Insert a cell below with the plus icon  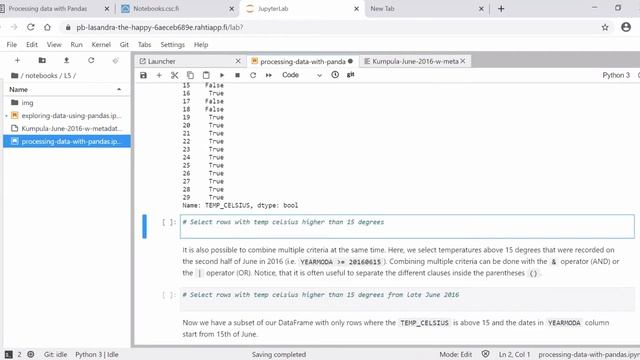pos(159,75)
